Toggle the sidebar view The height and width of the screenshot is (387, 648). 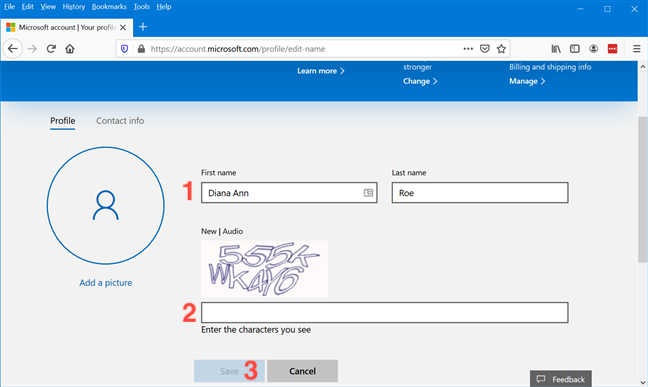pyautogui.click(x=574, y=49)
